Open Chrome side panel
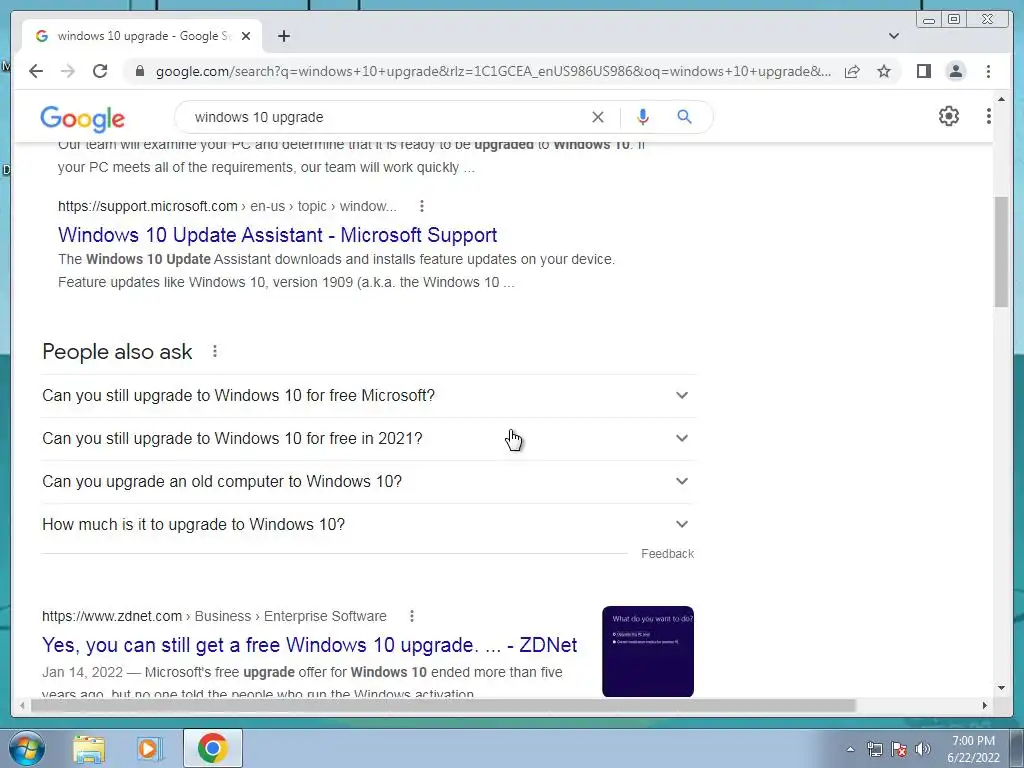This screenshot has width=1024, height=768. [x=923, y=71]
